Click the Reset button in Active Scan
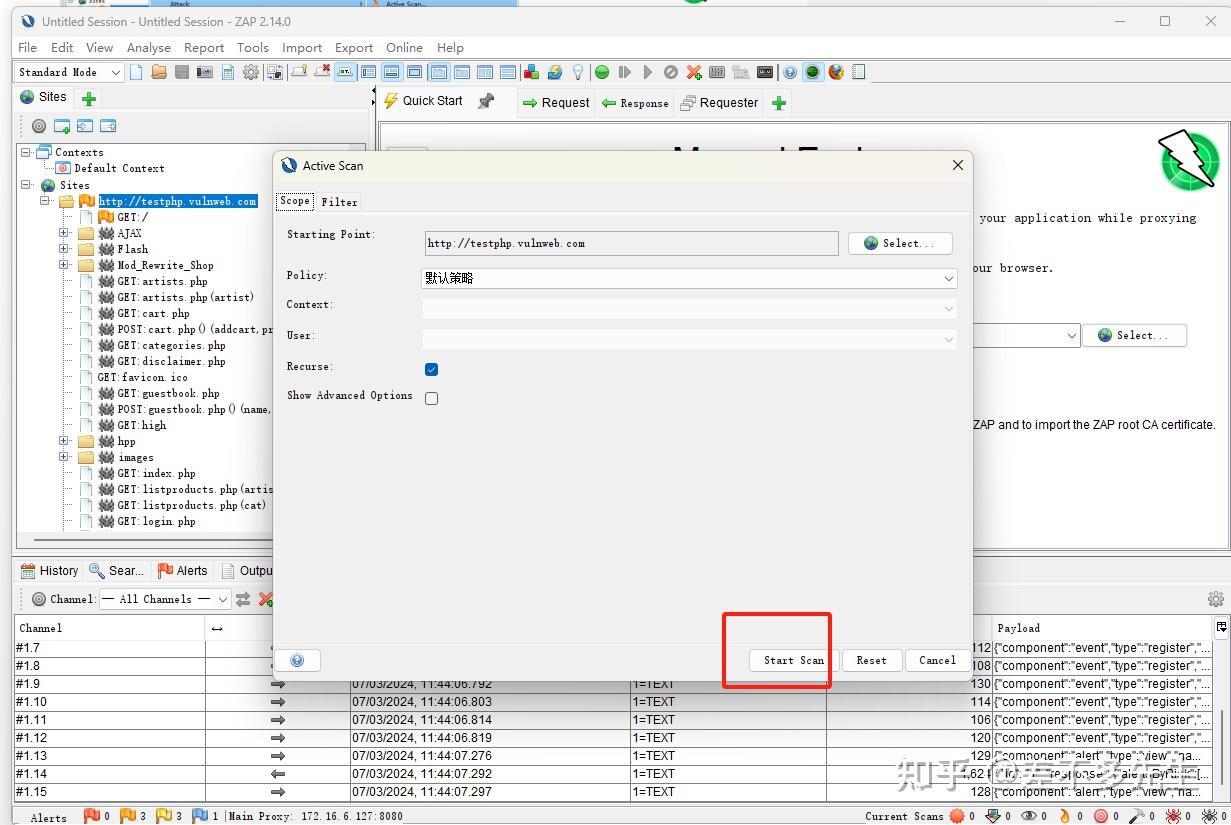This screenshot has height=825, width=1231. click(871, 660)
